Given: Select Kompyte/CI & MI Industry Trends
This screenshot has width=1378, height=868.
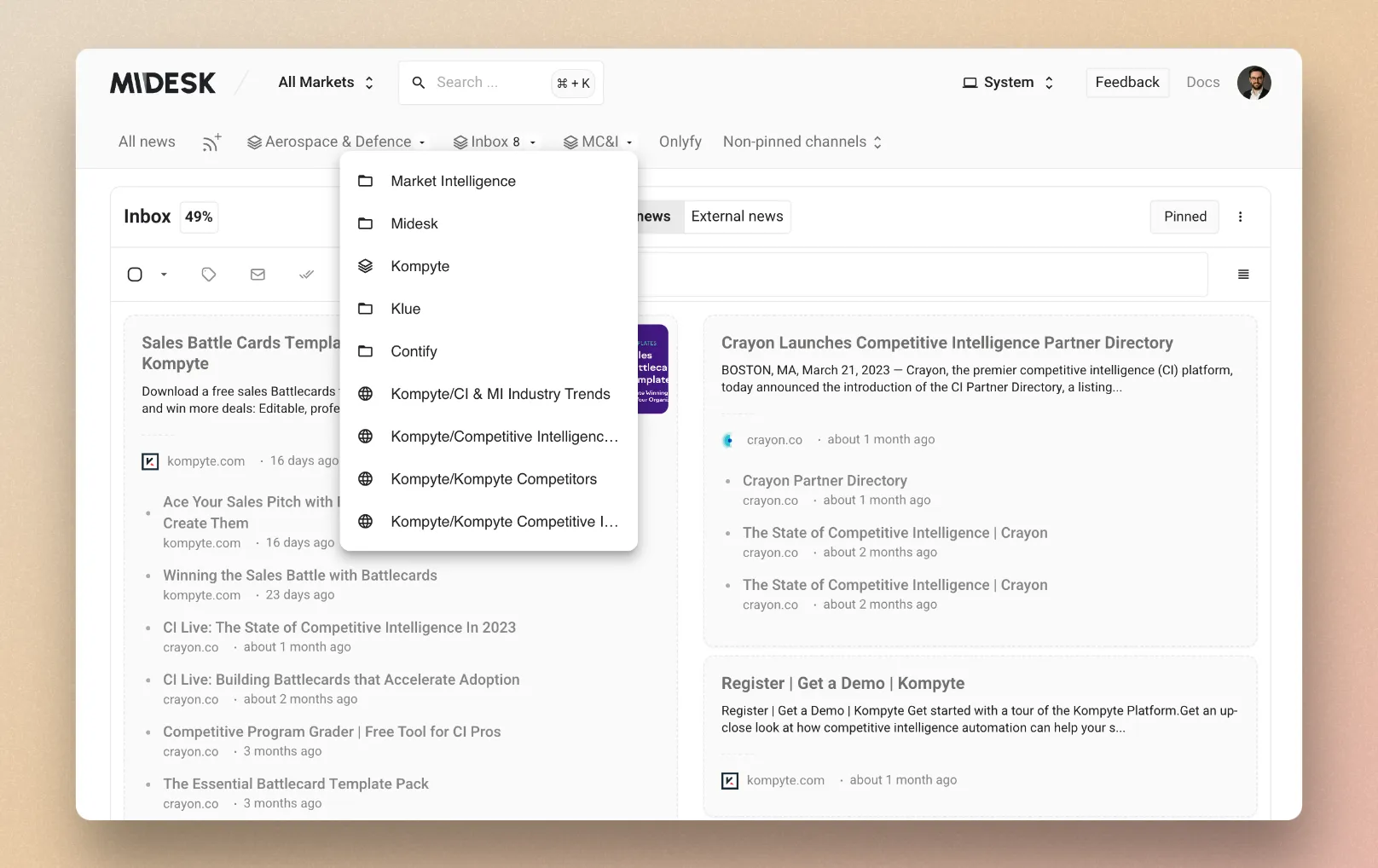Looking at the screenshot, I should (489, 394).
